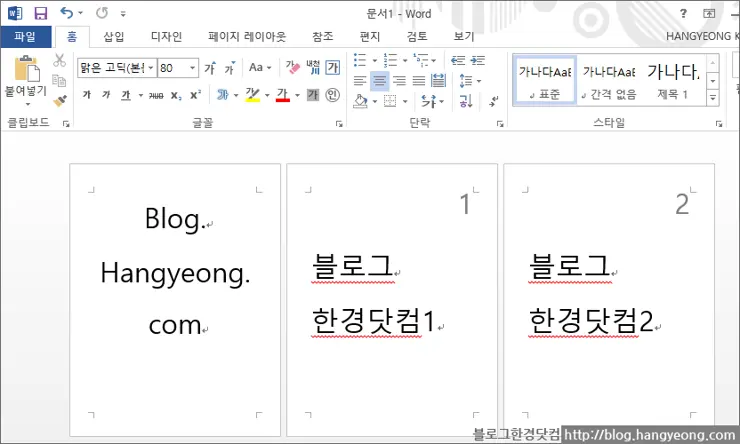Apply numbered list

click(x=390, y=60)
